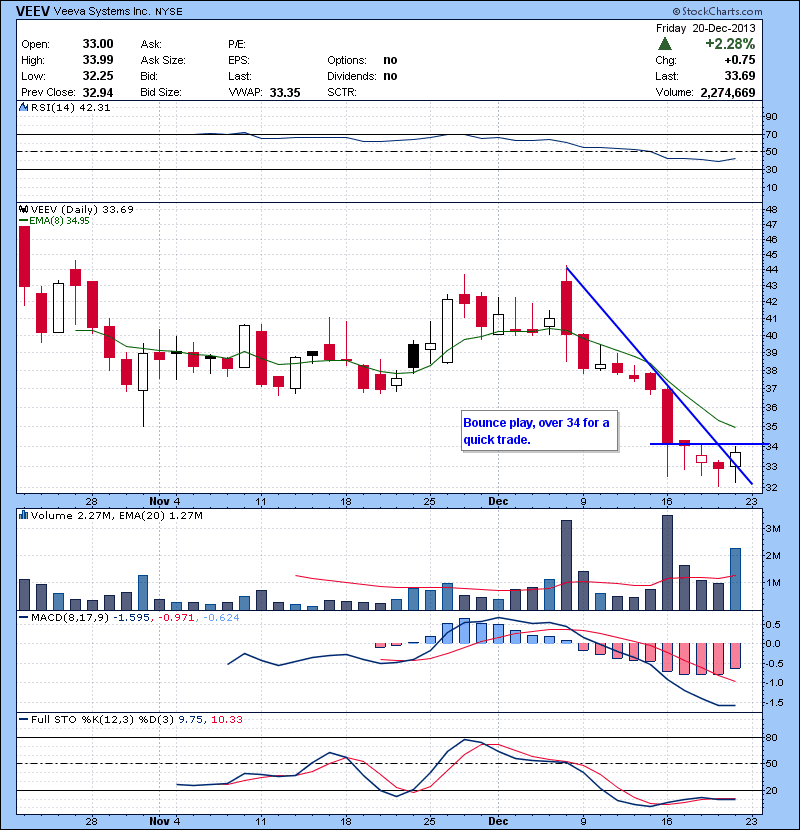Click the Veeva Systems Inc. company name

tap(102, 11)
